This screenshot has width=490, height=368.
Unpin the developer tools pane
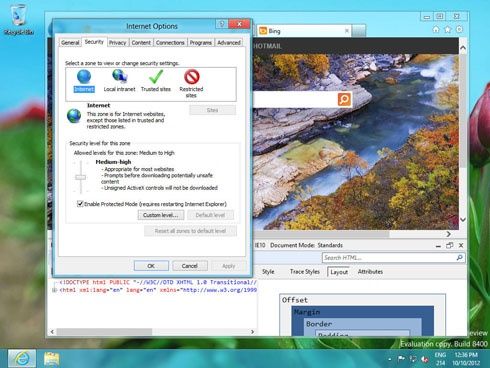pos(449,245)
